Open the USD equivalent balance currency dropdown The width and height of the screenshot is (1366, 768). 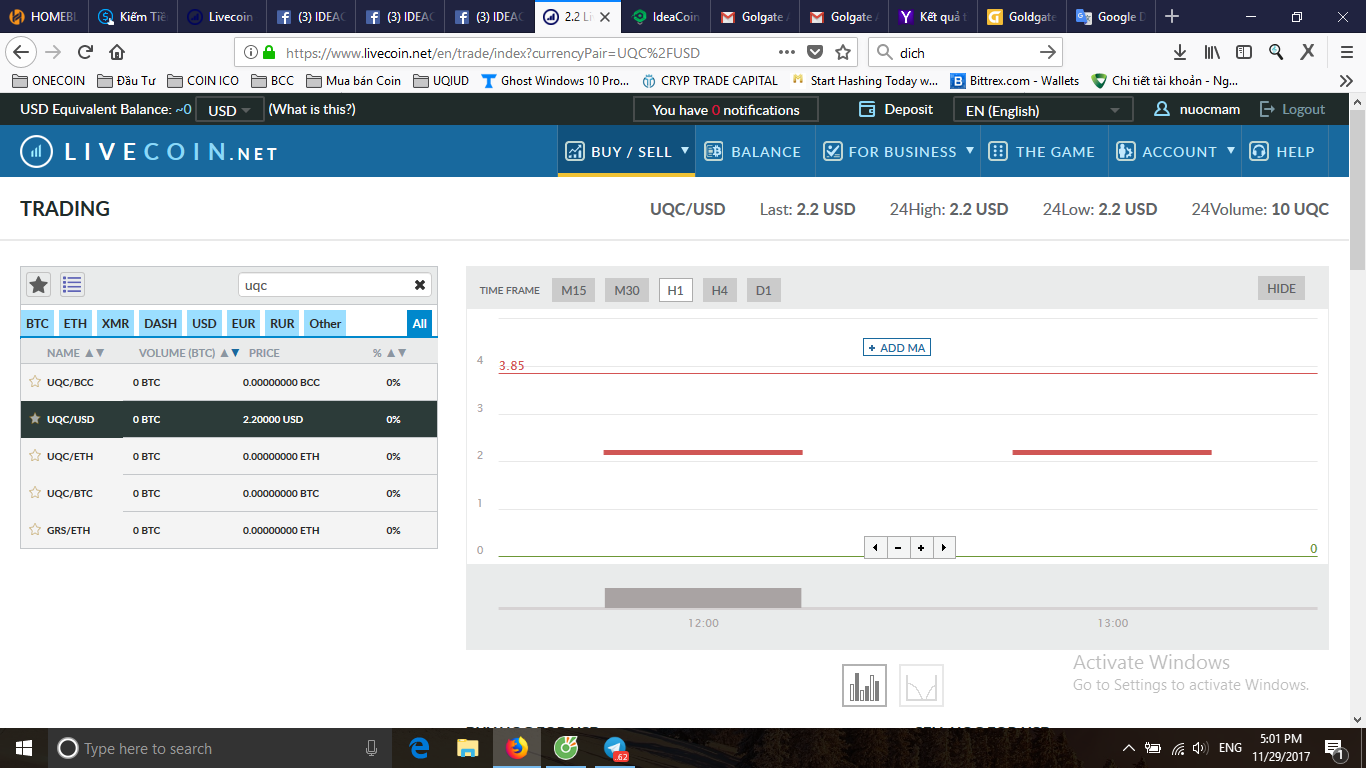(230, 110)
